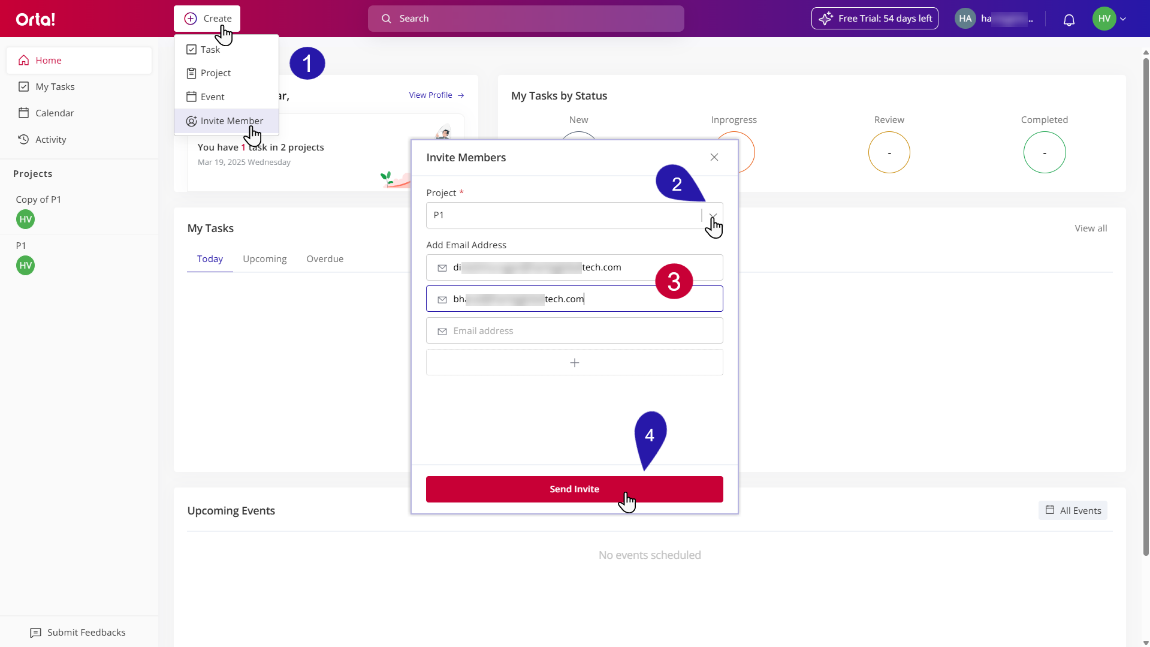1150x647 pixels.
Task: Open the Free Trial days left badge
Action: point(874,19)
